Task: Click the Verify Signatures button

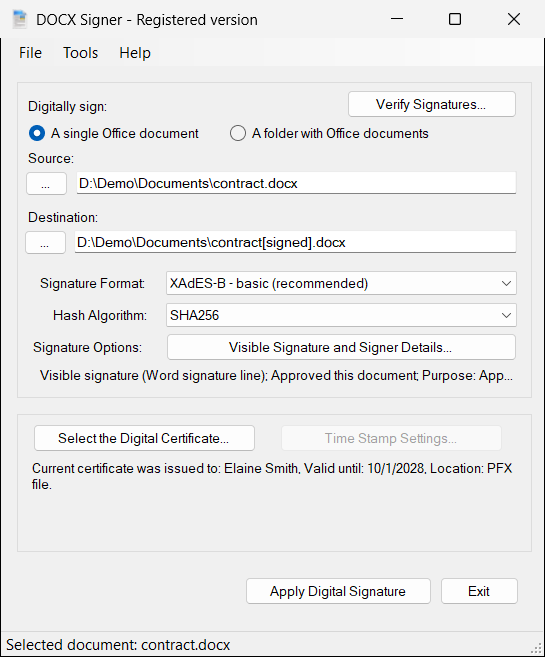Action: (431, 104)
